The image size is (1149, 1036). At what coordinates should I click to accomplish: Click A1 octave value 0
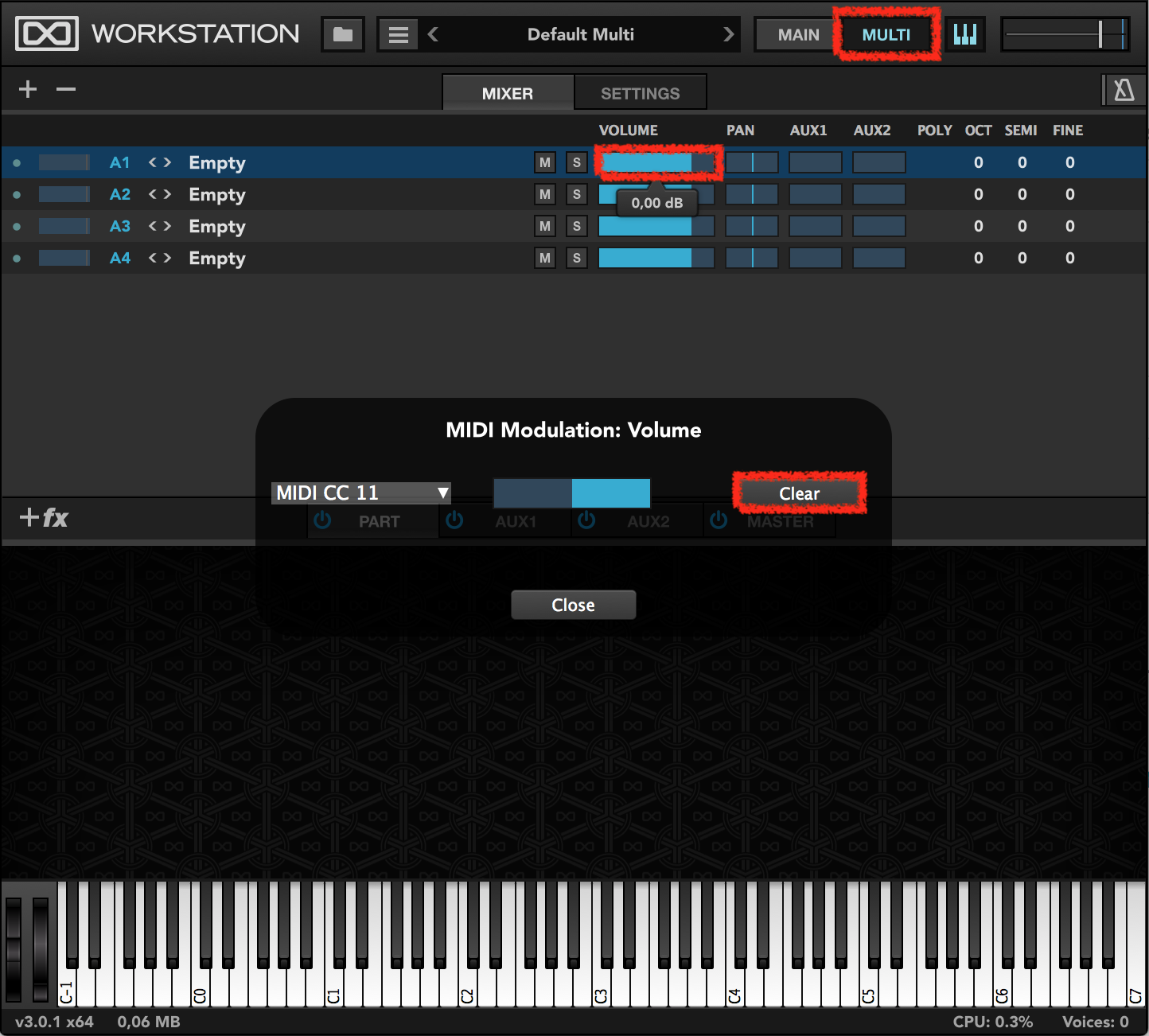click(x=979, y=162)
